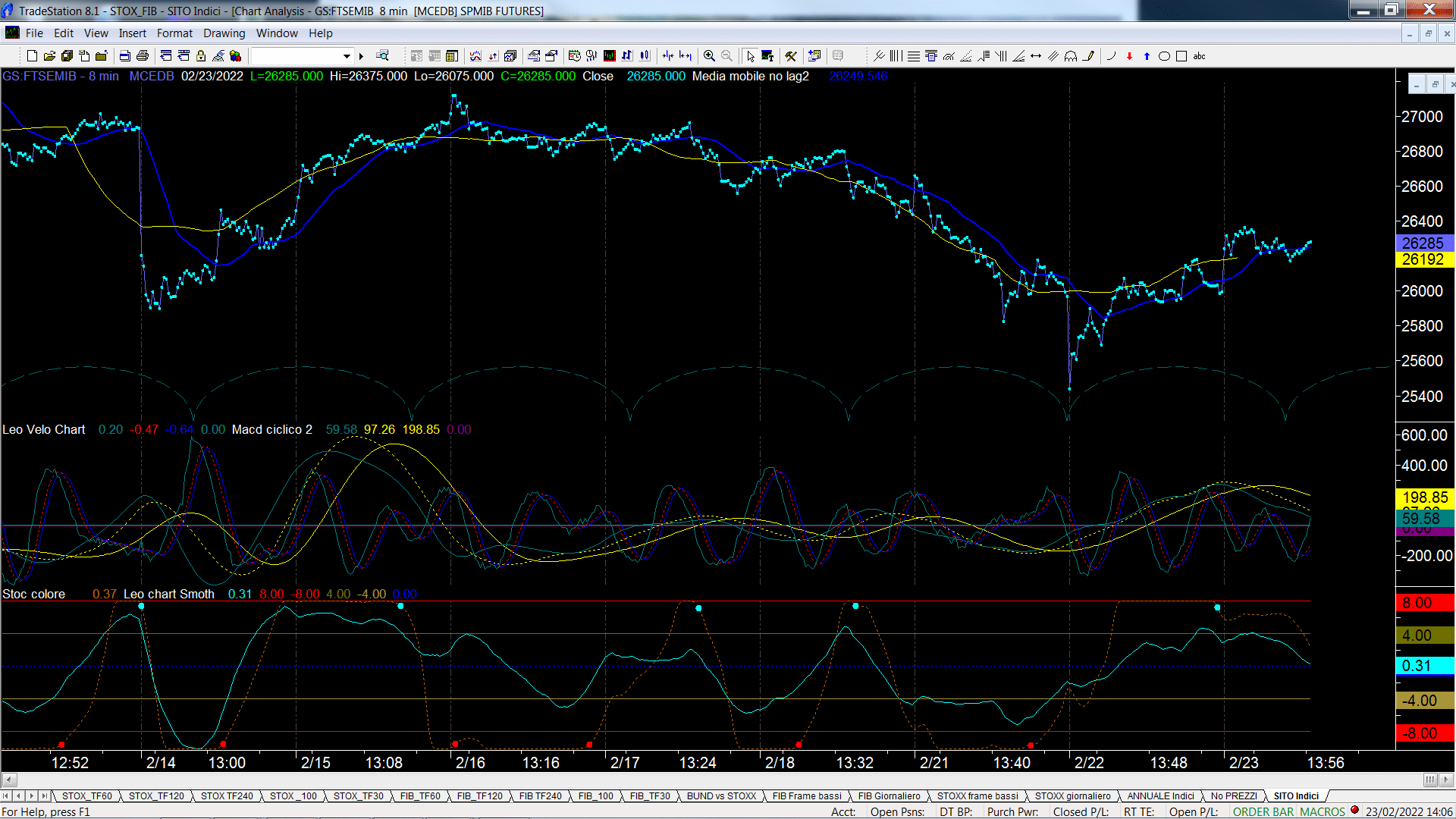The width and height of the screenshot is (1456, 819).
Task: Open the File menu
Action: (x=34, y=33)
